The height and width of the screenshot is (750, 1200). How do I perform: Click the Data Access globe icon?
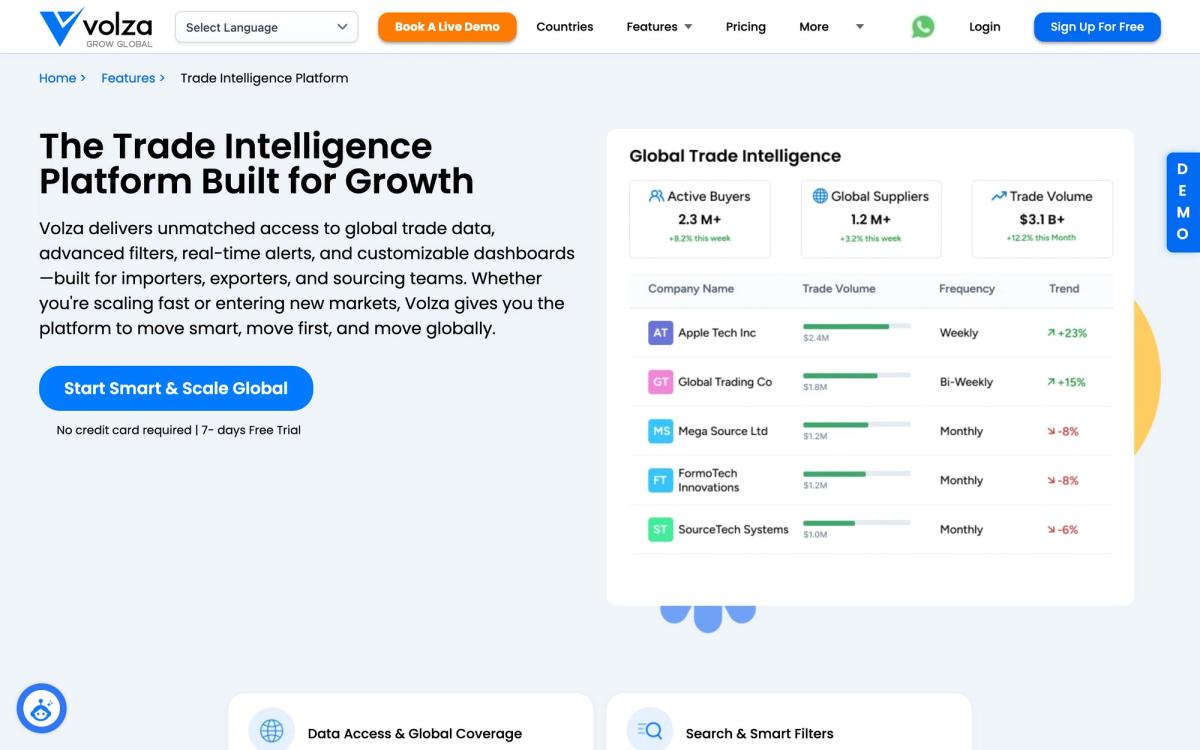click(272, 730)
